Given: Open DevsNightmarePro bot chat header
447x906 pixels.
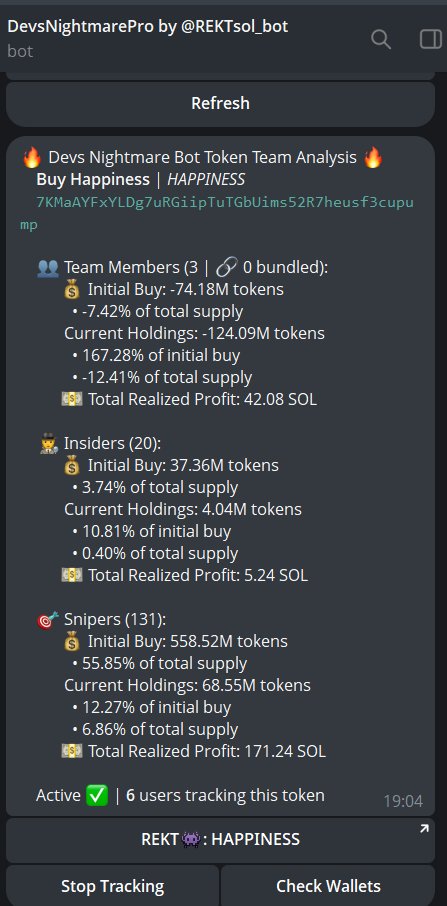Looking at the screenshot, I should click(148, 26).
